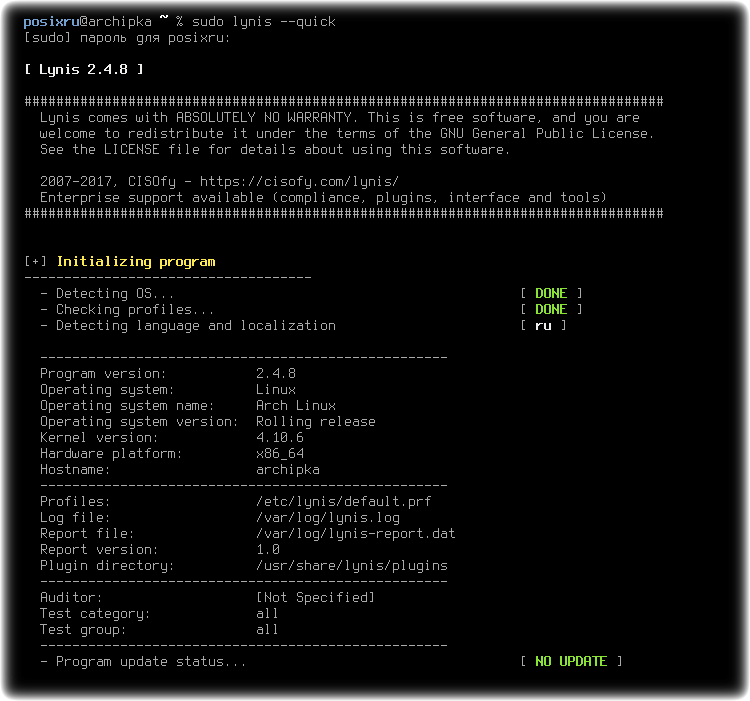Image resolution: width=750 pixels, height=701 pixels.
Task: Click the 'Hardware platform:' label
Action: [x=111, y=454]
